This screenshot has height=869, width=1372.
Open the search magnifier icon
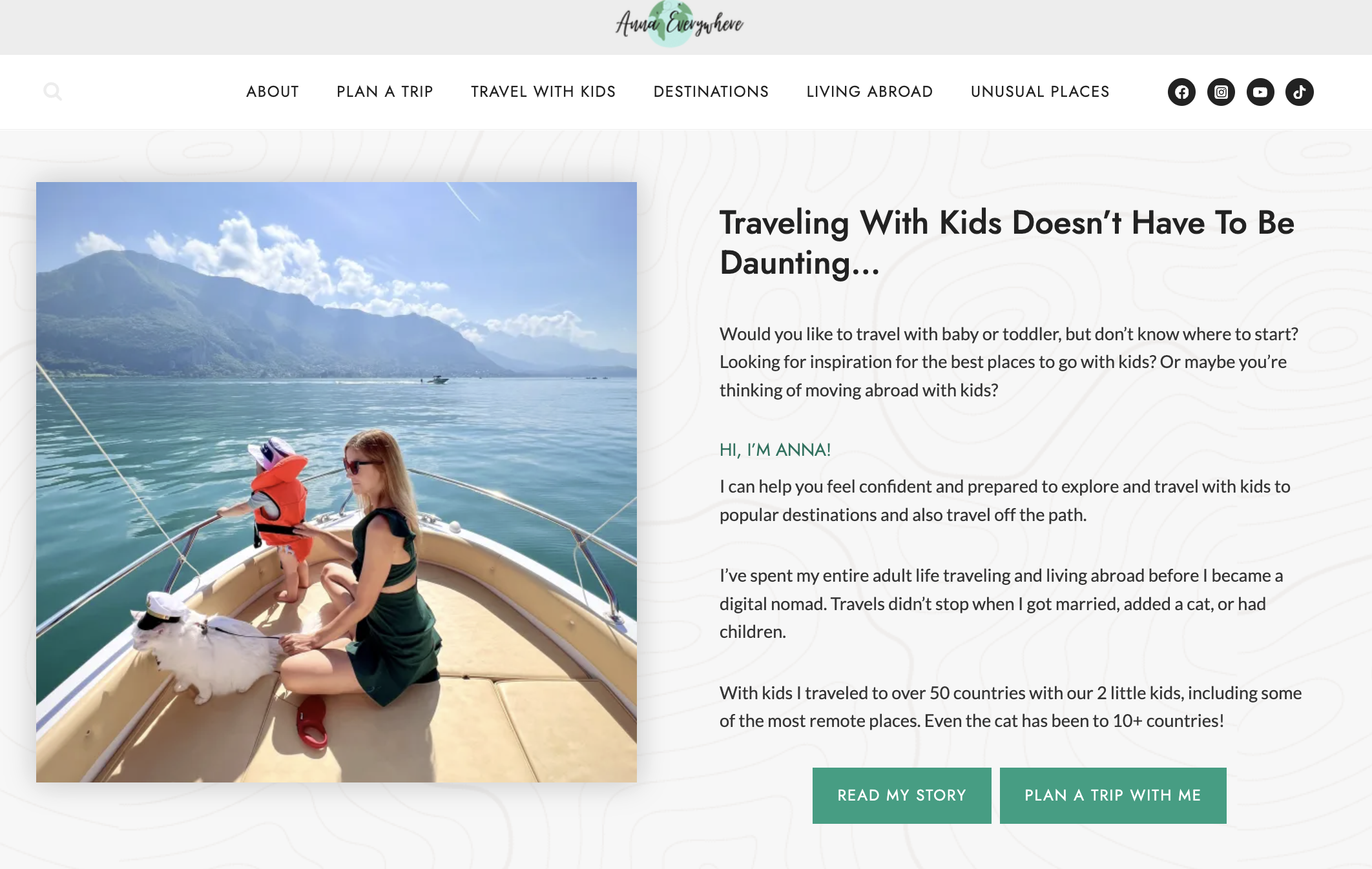52,92
